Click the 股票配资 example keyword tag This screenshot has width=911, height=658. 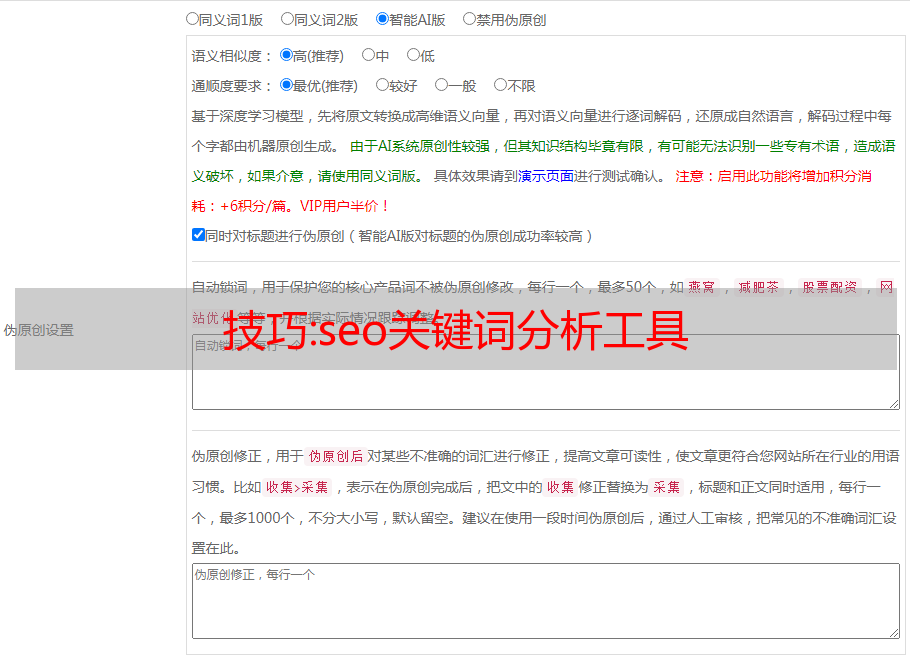829,287
